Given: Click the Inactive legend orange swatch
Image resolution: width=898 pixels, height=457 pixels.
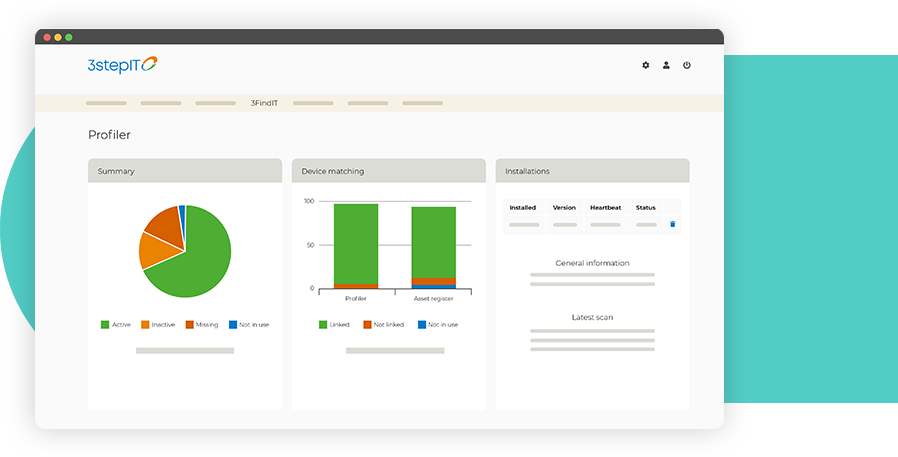Looking at the screenshot, I should pyautogui.click(x=145, y=325).
